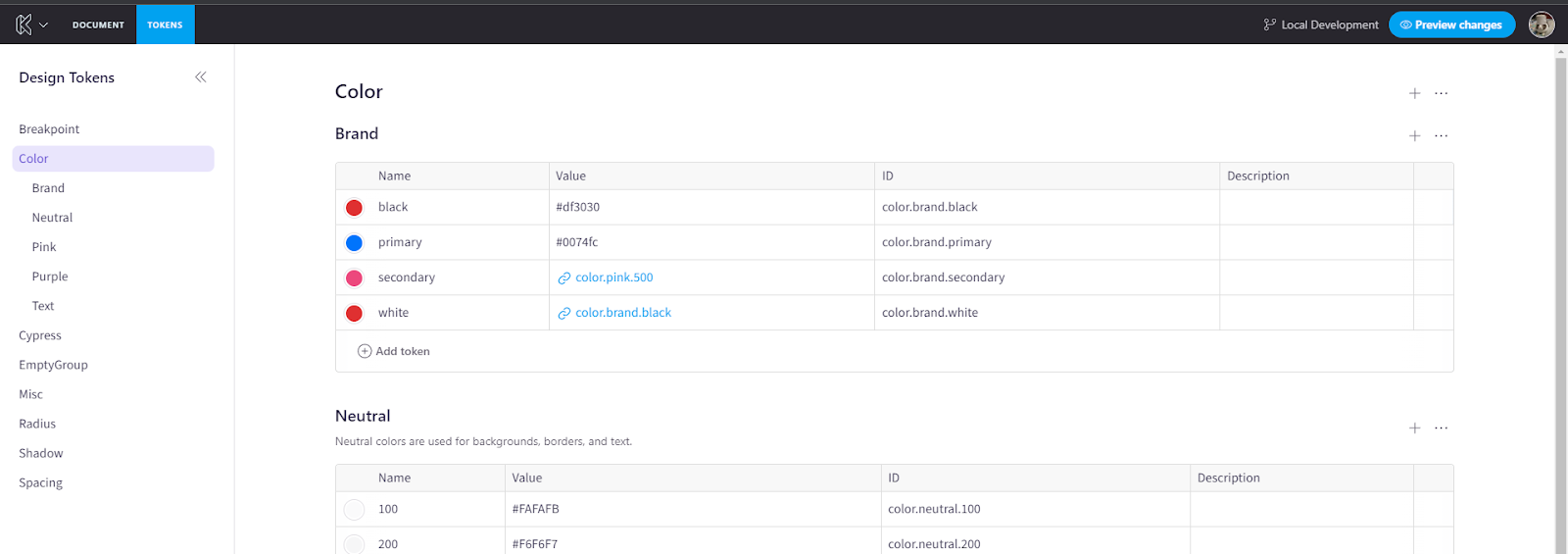Screen dimensions: 1568x554
Task: Click Add token in Brand table
Action: pyautogui.click(x=394, y=351)
